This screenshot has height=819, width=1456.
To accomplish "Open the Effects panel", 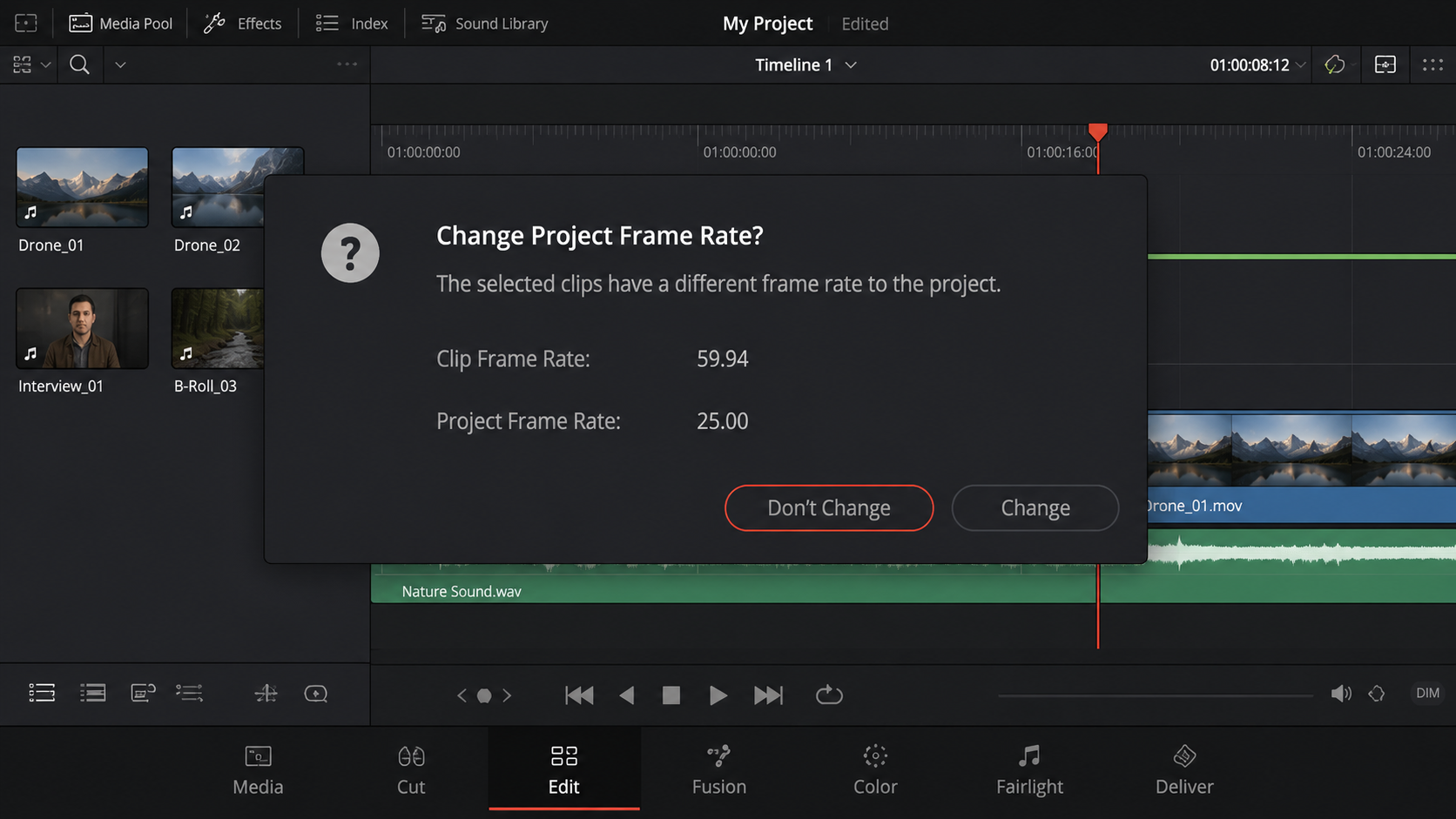I will 242,23.
